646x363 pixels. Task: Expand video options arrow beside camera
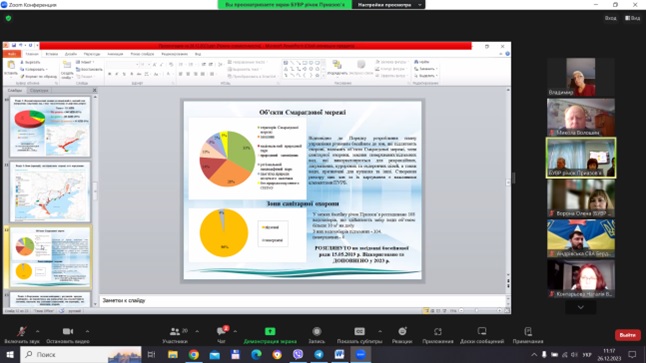(87, 331)
